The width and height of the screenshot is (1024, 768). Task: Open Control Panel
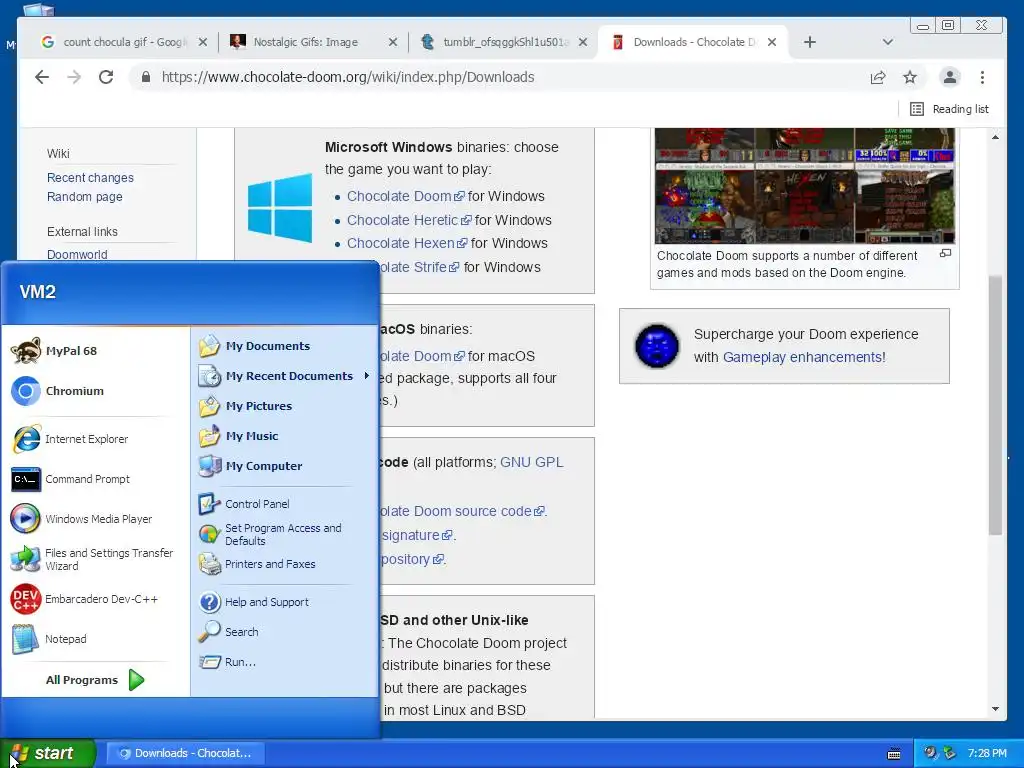284,504
